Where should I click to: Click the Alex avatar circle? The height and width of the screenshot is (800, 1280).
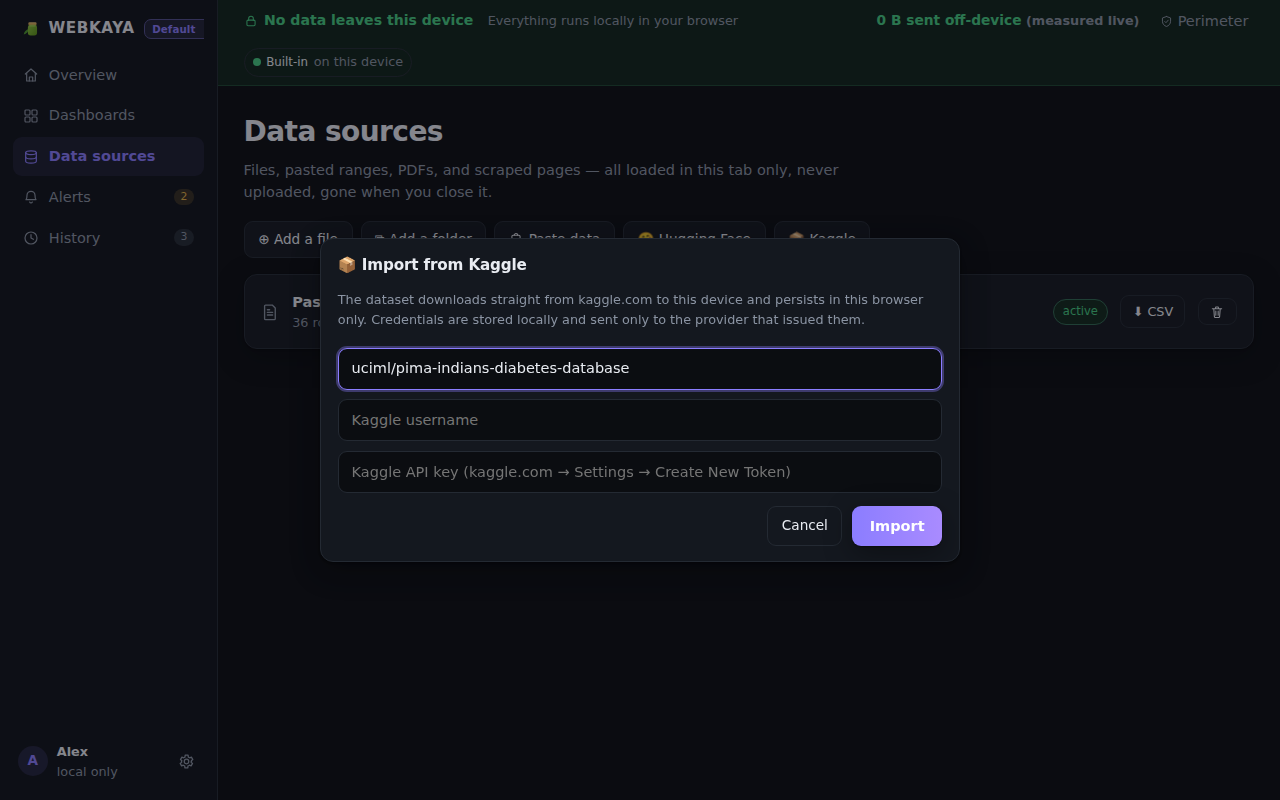(33, 761)
